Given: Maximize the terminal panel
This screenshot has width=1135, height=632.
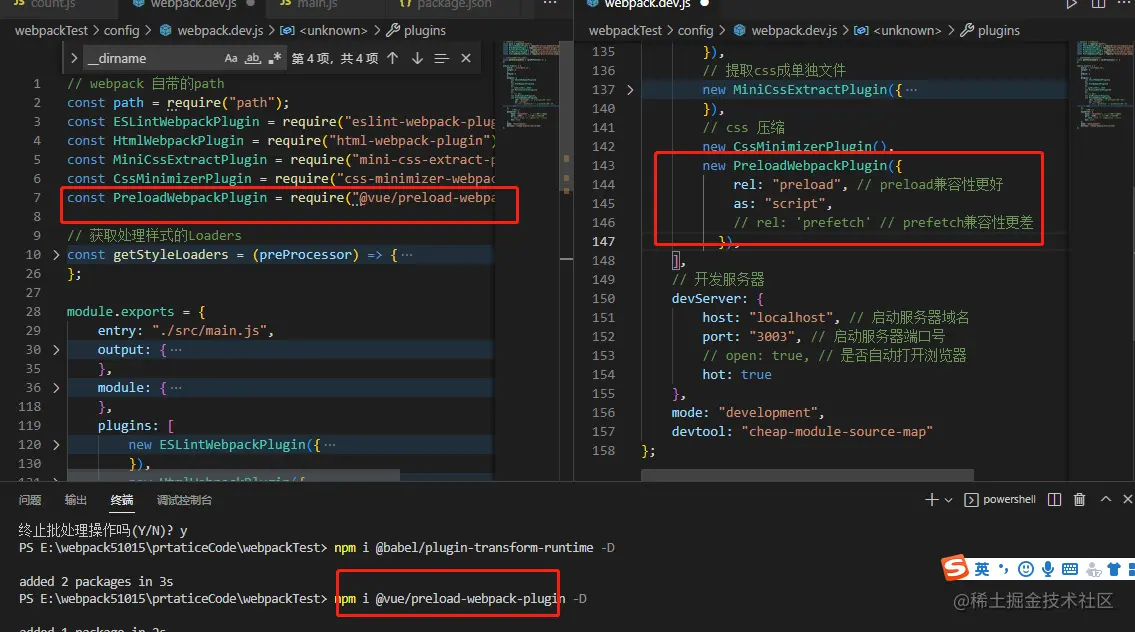Looking at the screenshot, I should click(x=1106, y=499).
